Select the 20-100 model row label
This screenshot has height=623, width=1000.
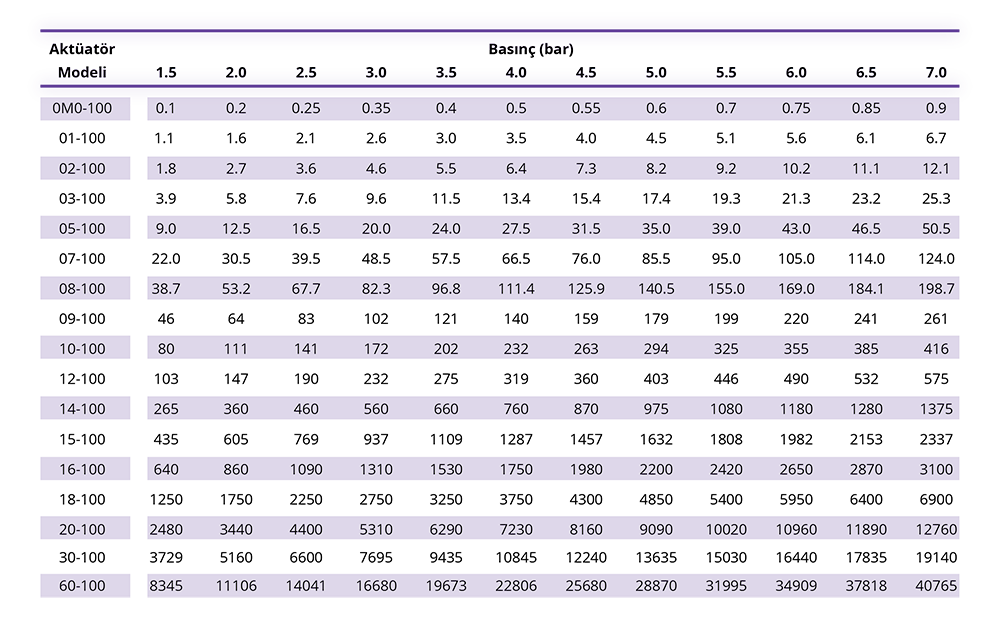point(82,529)
